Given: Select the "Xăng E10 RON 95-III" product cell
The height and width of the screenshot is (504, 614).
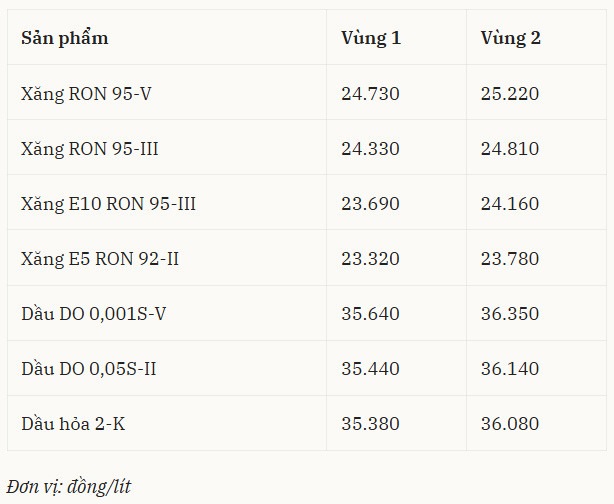Looking at the screenshot, I should click(108, 204).
